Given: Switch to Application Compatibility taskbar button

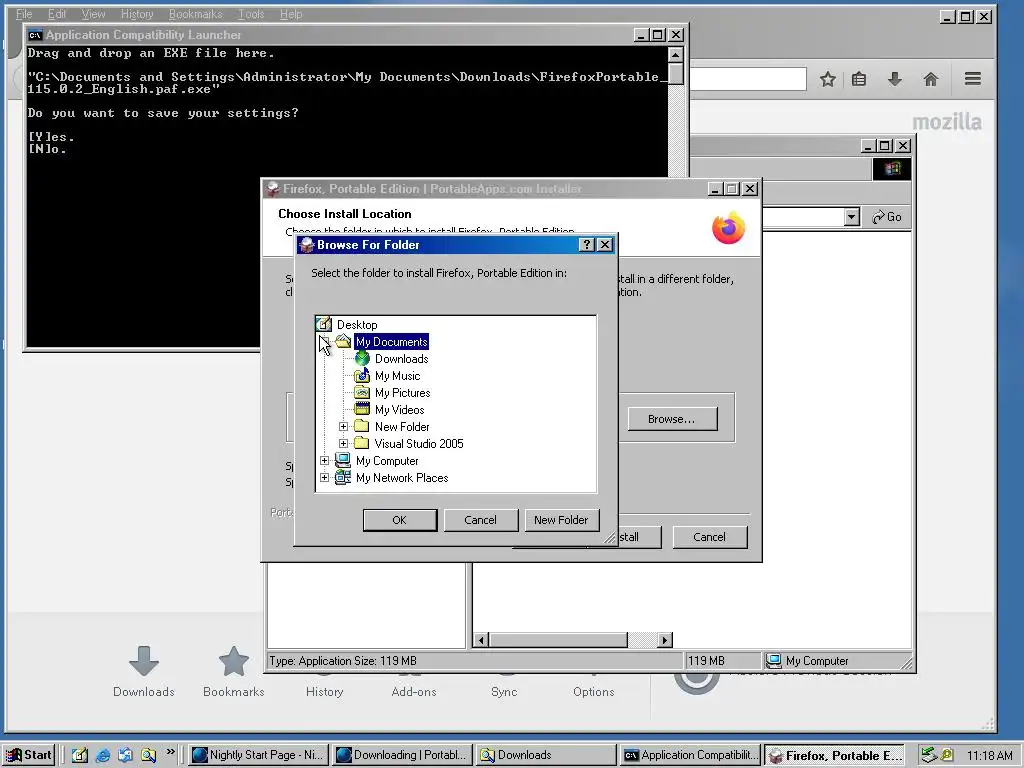Looking at the screenshot, I should point(690,755).
